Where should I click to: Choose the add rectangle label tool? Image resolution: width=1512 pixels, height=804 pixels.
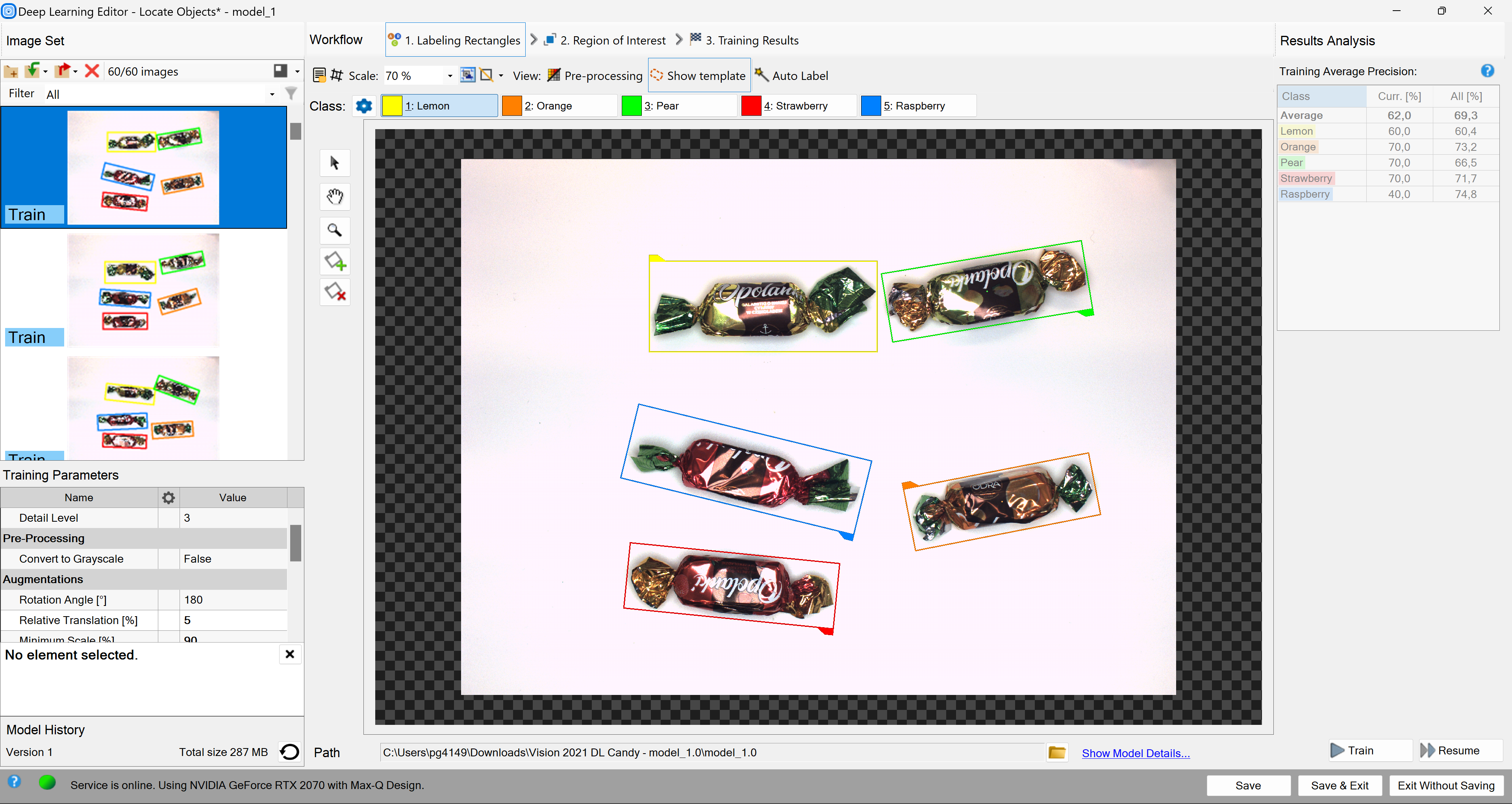[x=335, y=261]
